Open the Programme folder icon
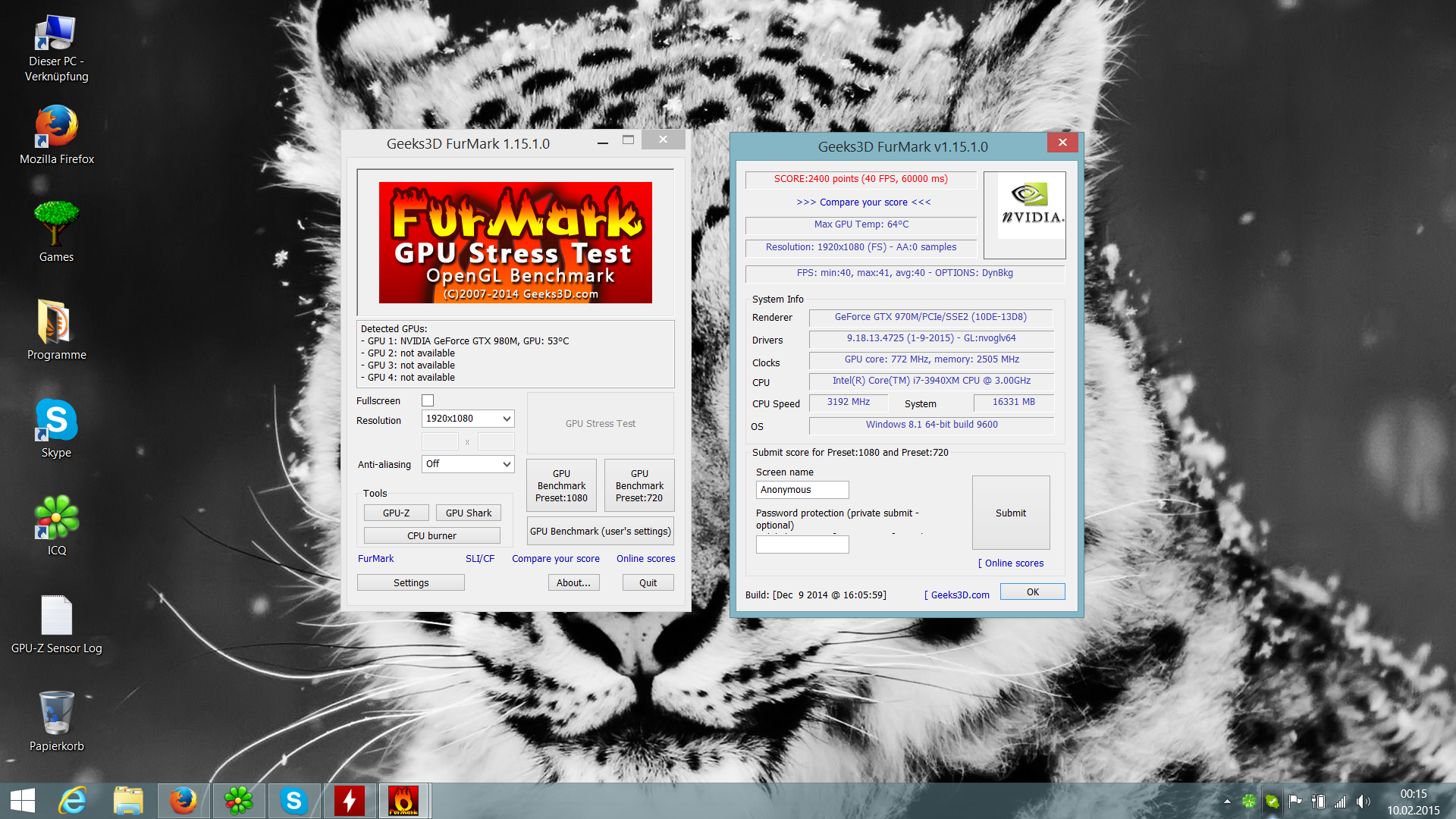Image resolution: width=1456 pixels, height=819 pixels. tap(56, 330)
